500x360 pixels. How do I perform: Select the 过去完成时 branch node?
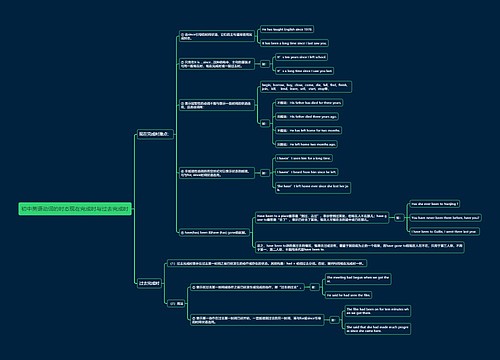point(149,283)
